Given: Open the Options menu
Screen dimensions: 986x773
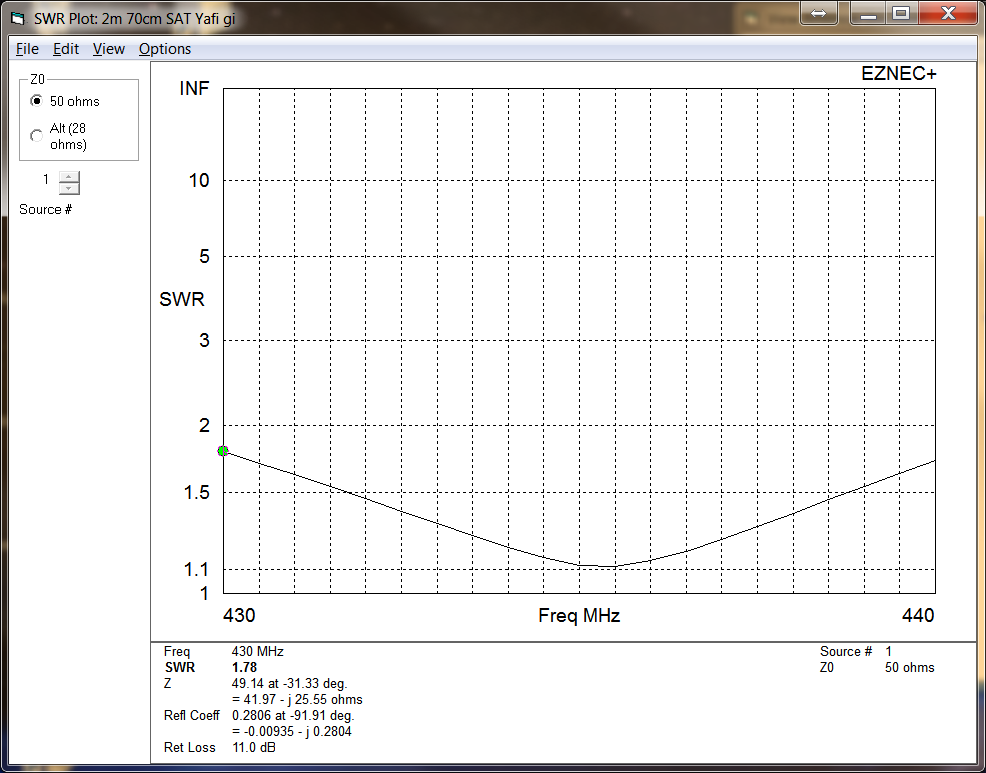Looking at the screenshot, I should point(165,49).
